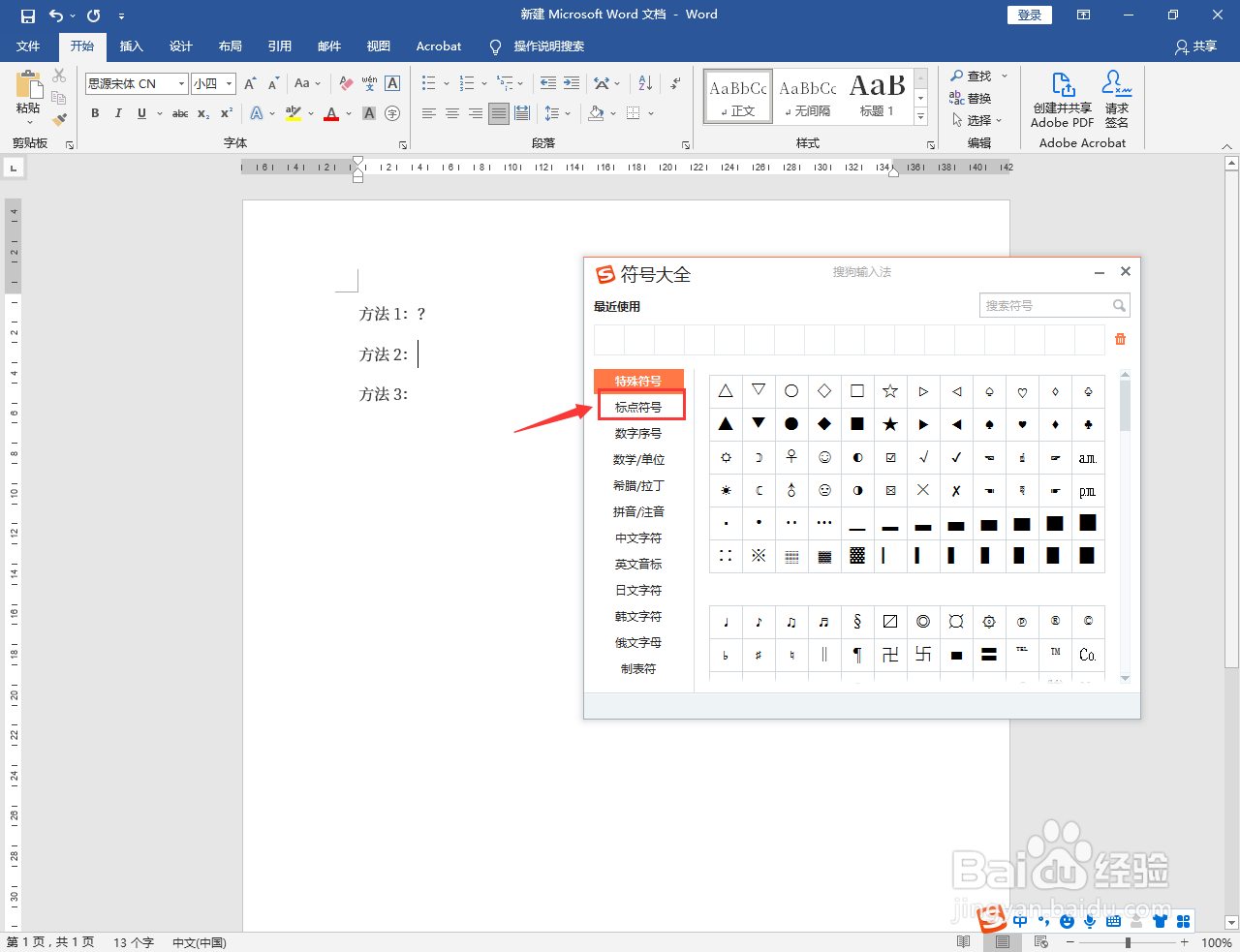Viewport: 1240px width, 952px height.
Task: Switch to the 引用 References tab
Action: (x=279, y=46)
